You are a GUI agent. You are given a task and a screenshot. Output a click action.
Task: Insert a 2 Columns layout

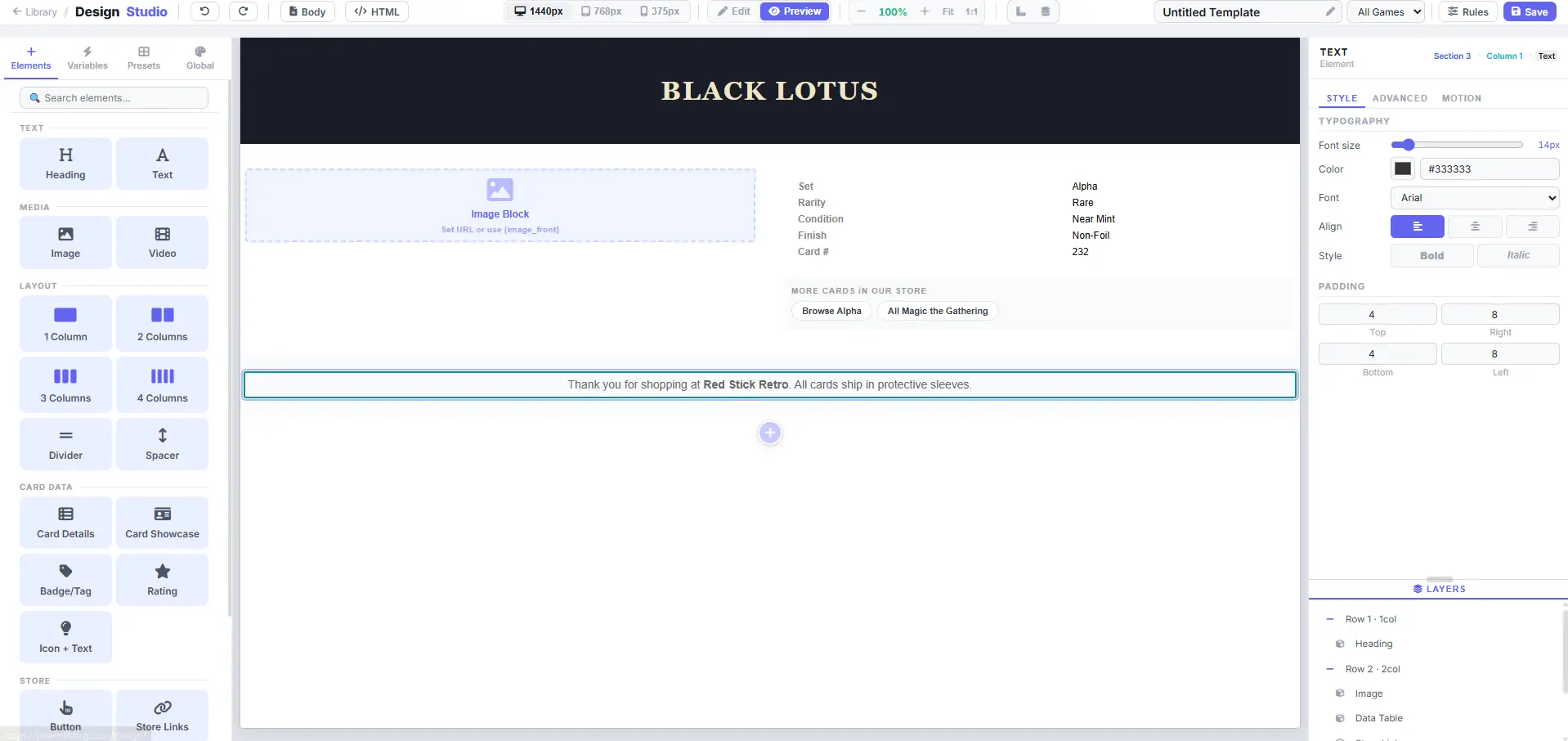tap(162, 324)
